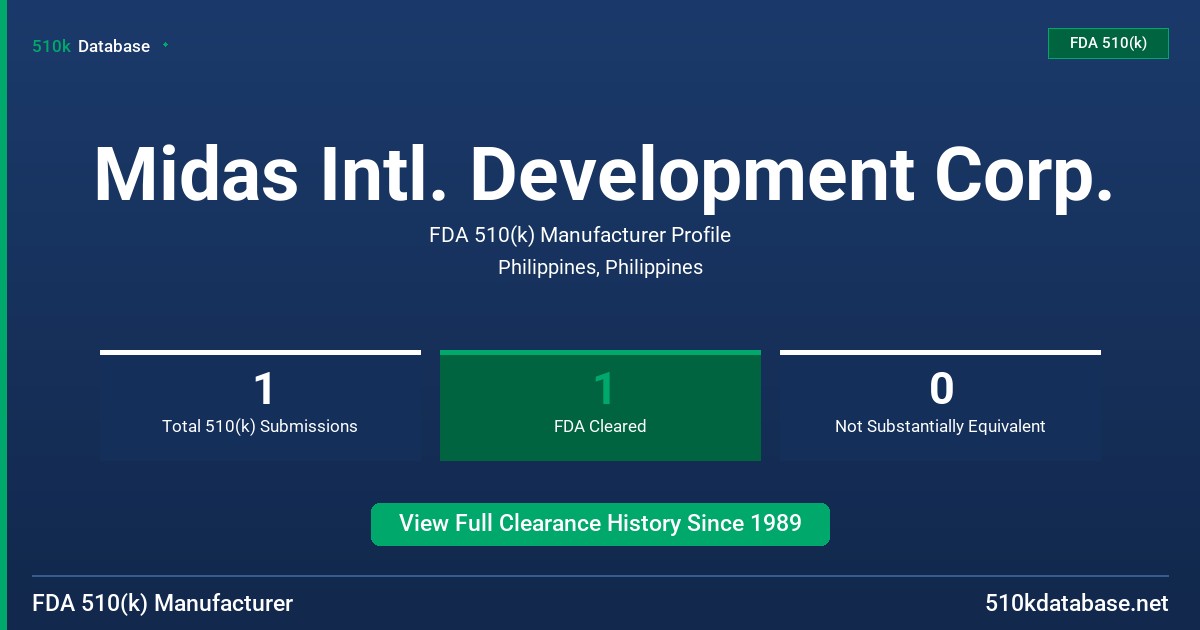Click the FDA 510(k) Manufacturer footer label
Screen dimensions: 1200x630
(x=163, y=604)
